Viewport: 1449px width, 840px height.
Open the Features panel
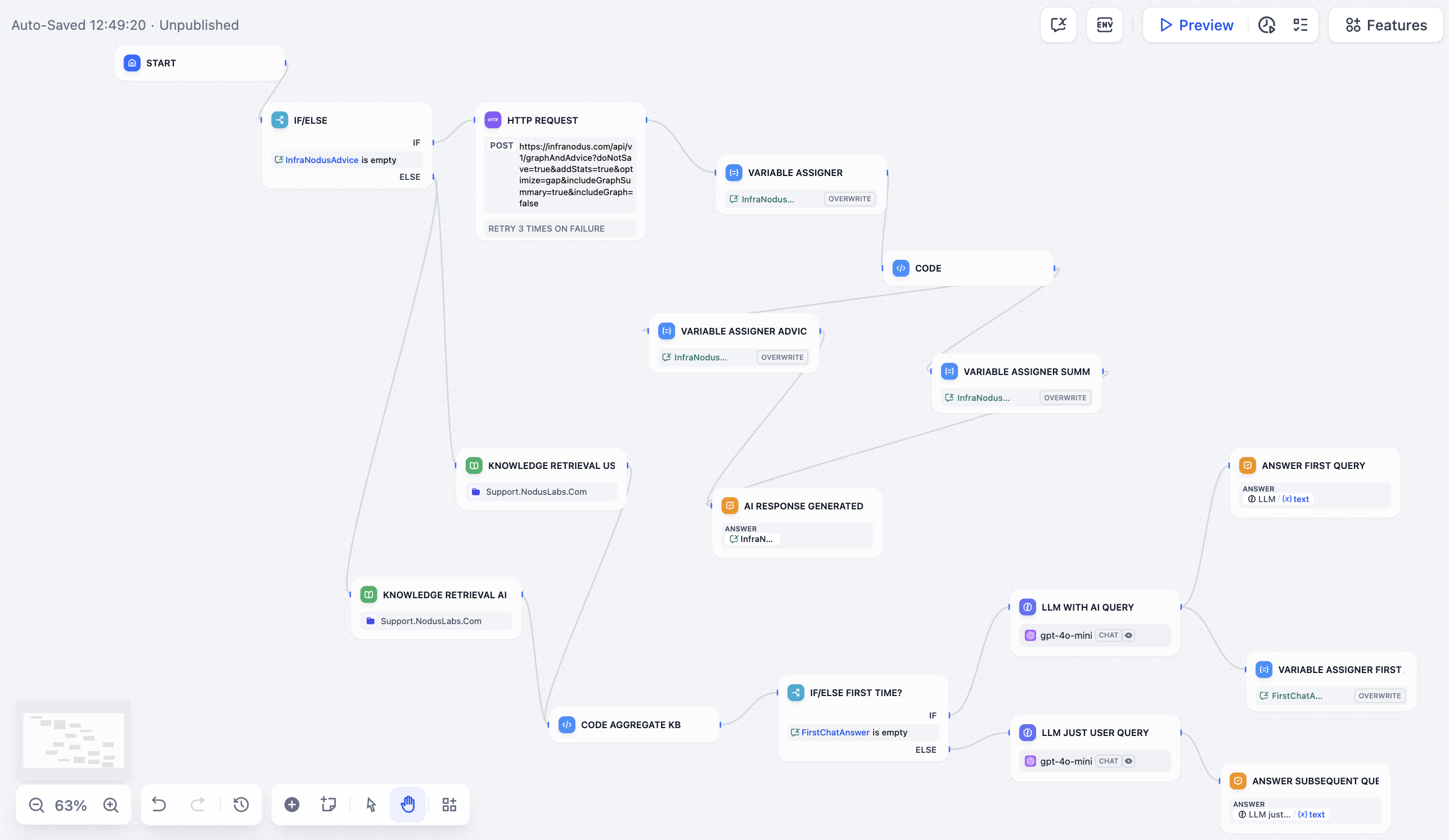[1385, 25]
